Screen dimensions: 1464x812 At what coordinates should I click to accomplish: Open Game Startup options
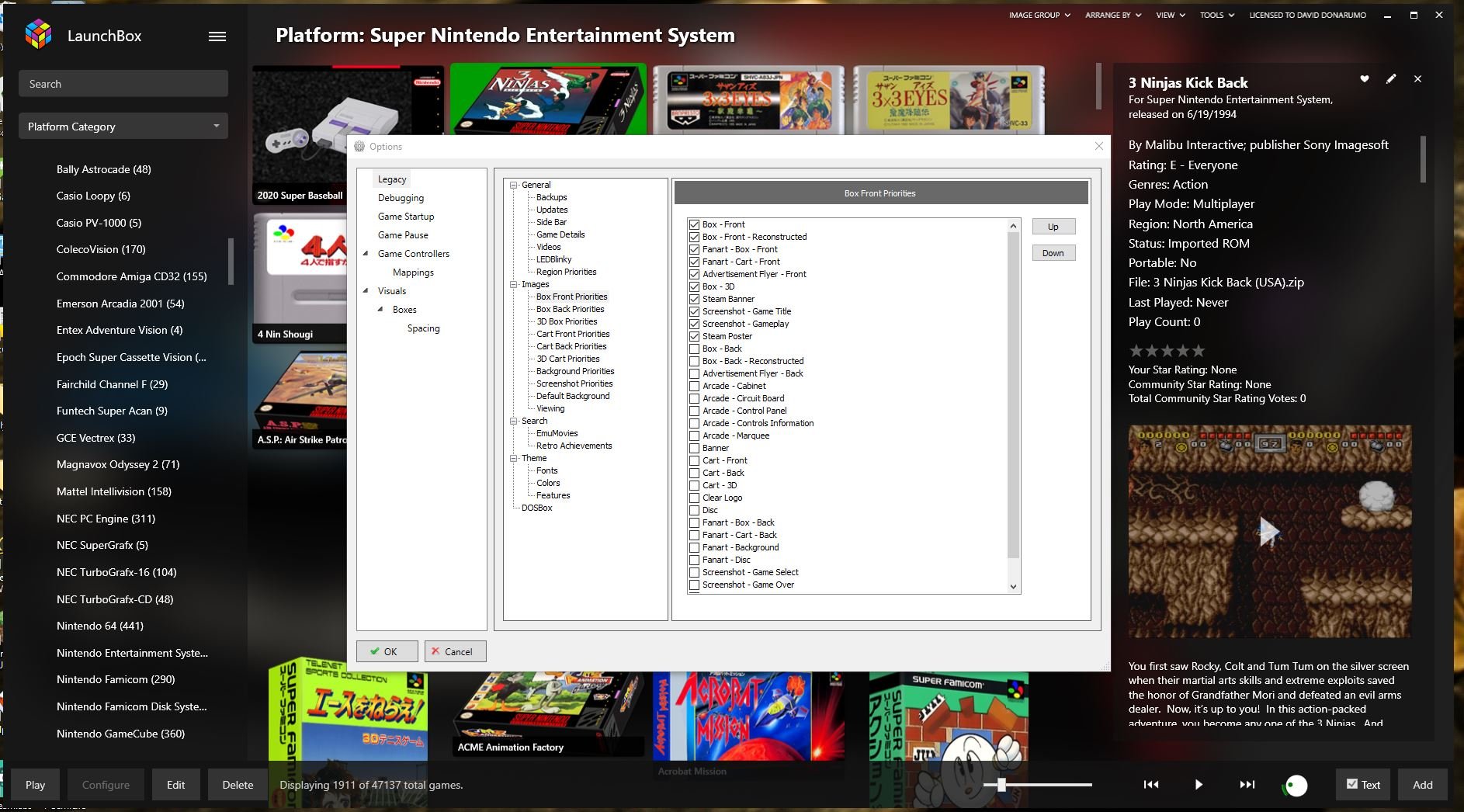click(406, 217)
